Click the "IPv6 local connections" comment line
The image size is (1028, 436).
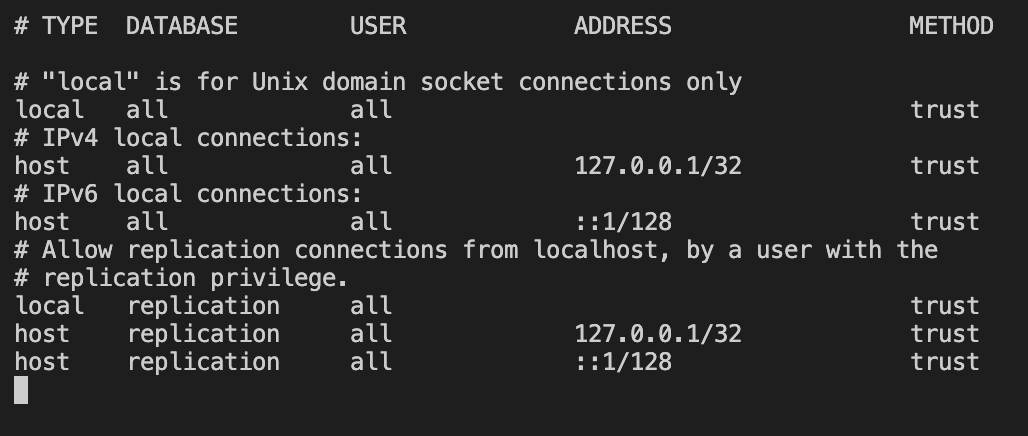pyautogui.click(x=188, y=194)
